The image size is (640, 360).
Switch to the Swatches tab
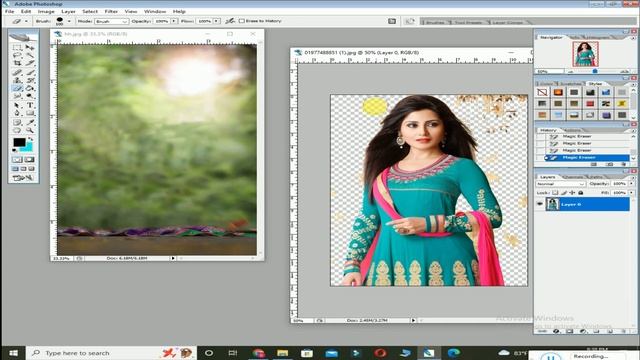pos(571,83)
